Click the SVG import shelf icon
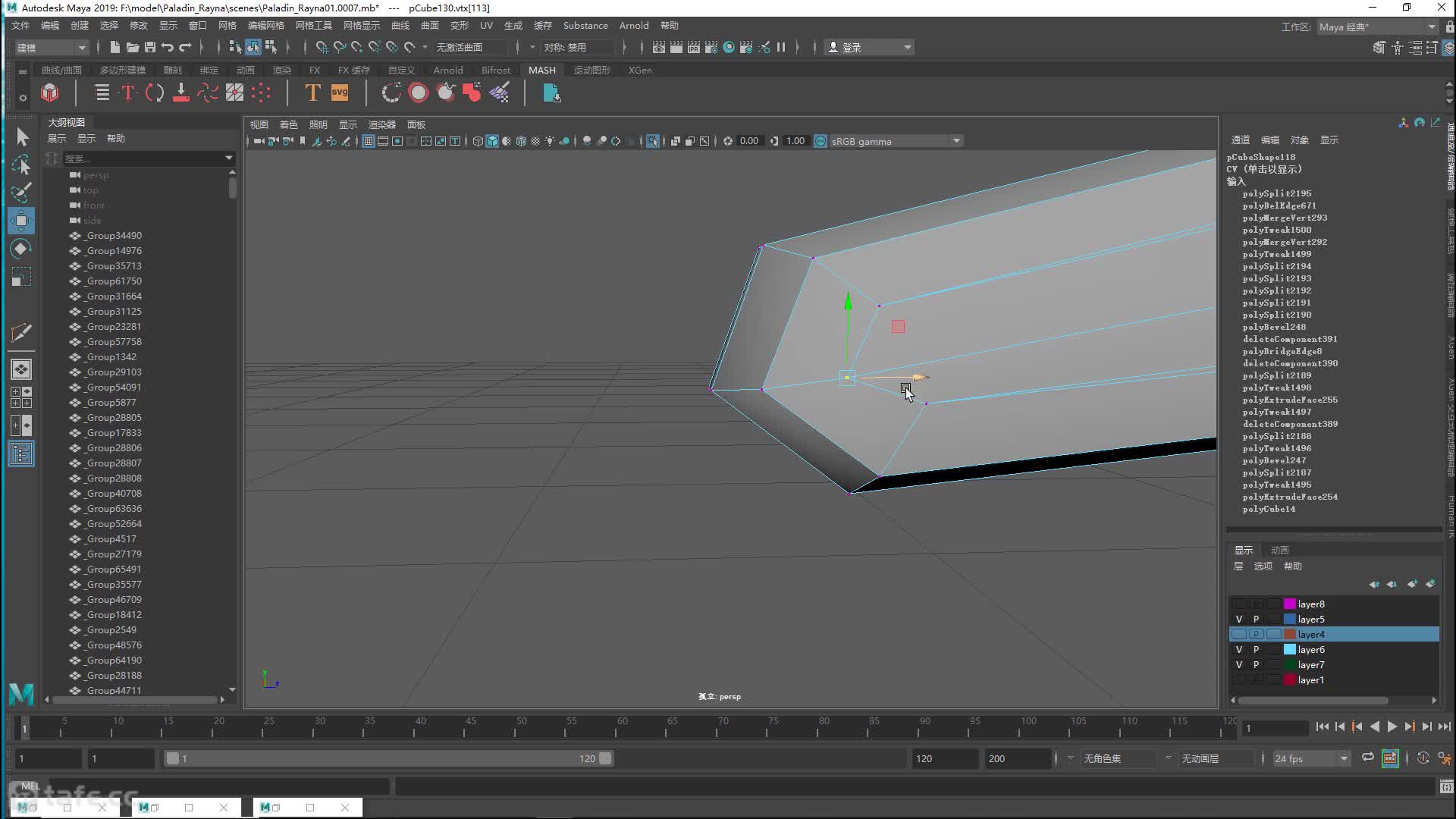 tap(340, 93)
